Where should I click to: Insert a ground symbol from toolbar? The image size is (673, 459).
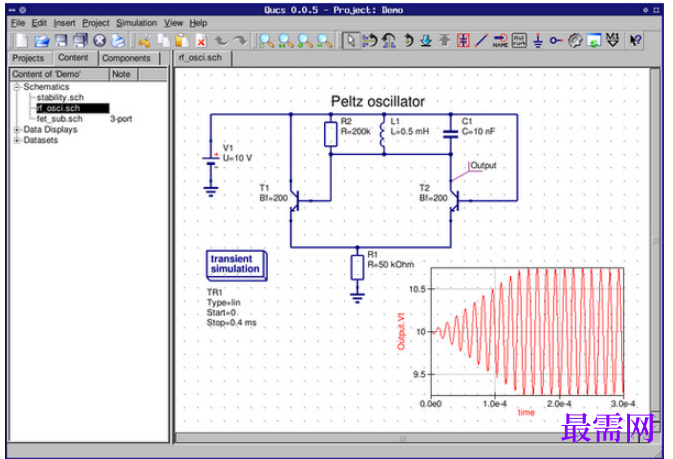538,40
